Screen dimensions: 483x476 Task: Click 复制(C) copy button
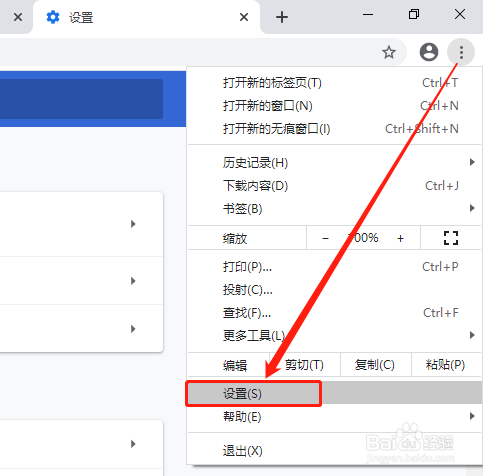pyautogui.click(x=375, y=365)
